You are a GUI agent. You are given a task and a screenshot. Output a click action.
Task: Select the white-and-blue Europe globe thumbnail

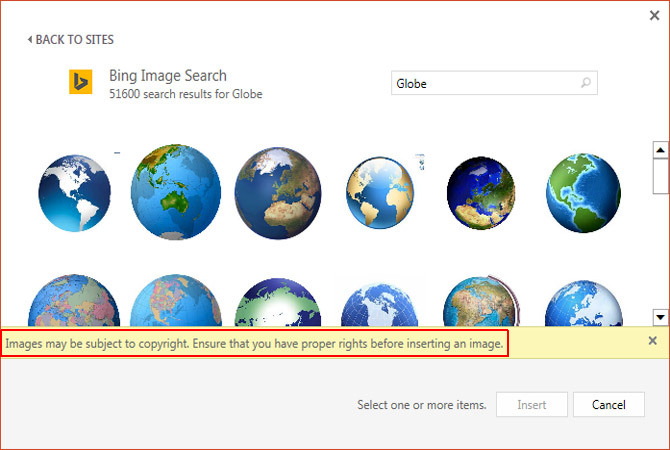click(x=584, y=303)
